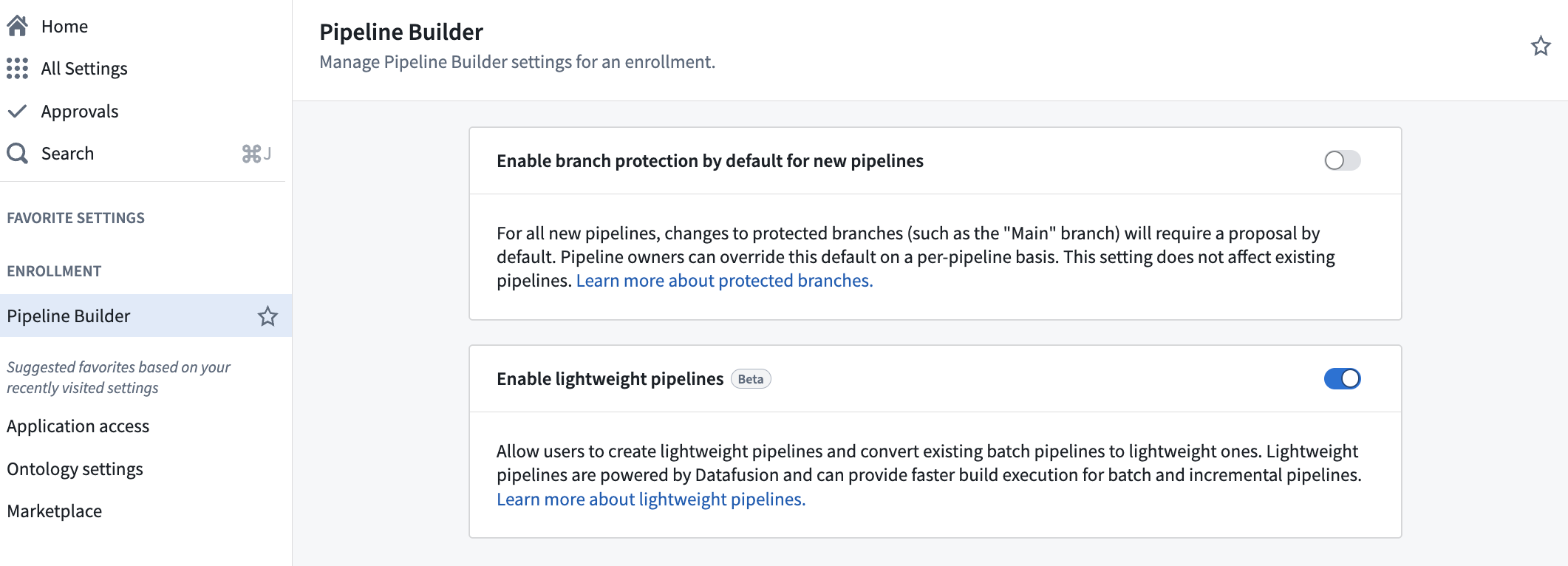Click the Approvals checkmark icon
This screenshot has width=1568, height=566.
pyautogui.click(x=18, y=110)
